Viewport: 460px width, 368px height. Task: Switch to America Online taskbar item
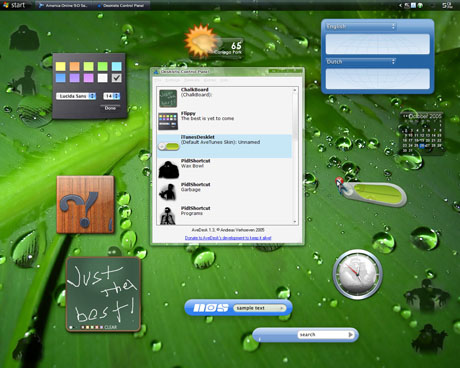(x=63, y=5)
